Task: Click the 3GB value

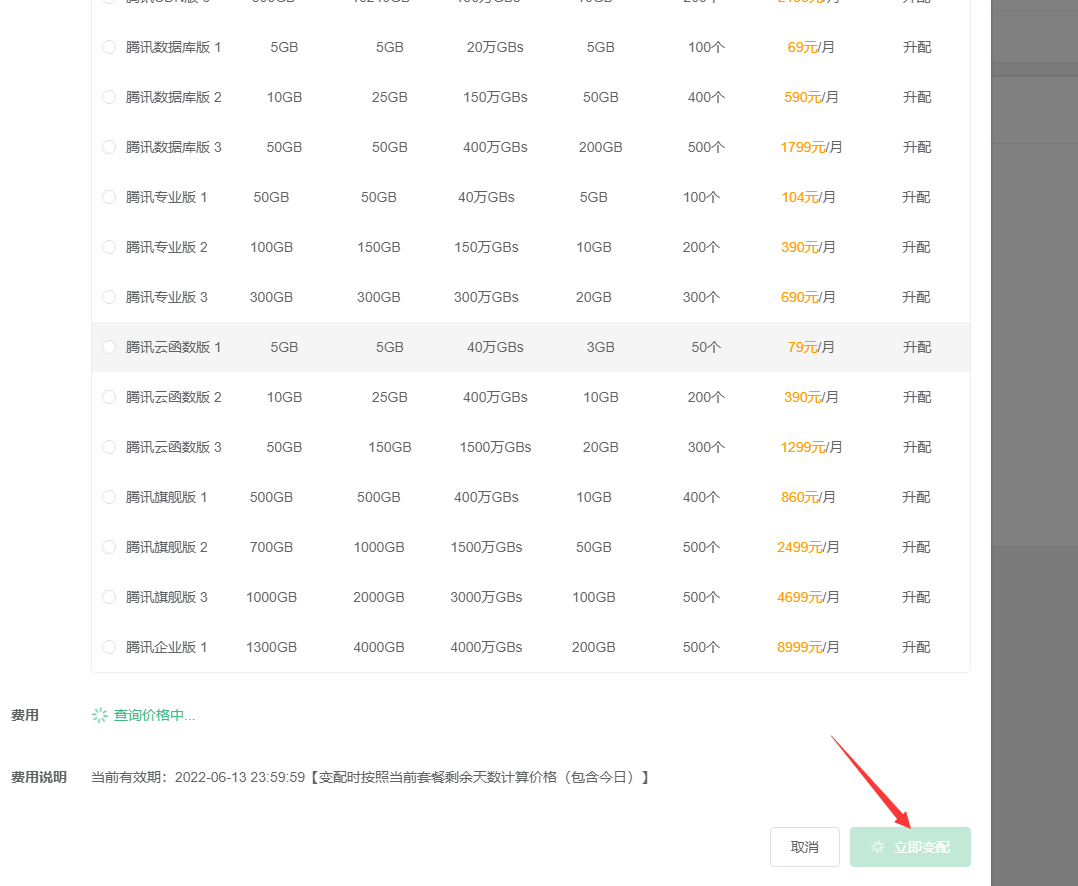Action: 600,347
